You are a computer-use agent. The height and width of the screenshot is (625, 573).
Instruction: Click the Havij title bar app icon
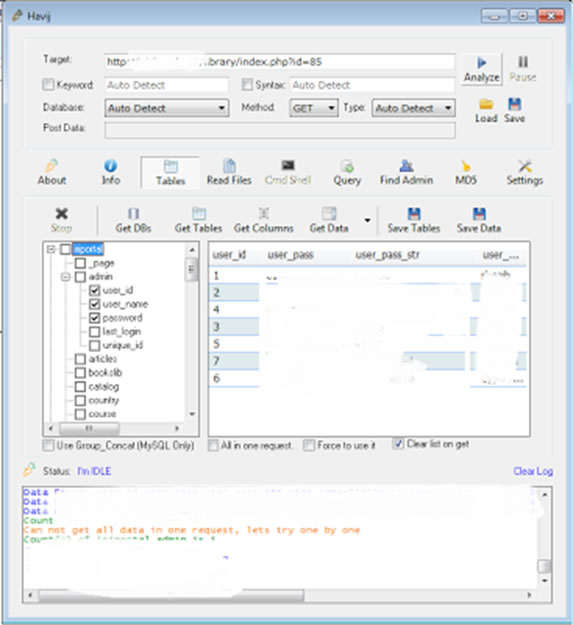click(x=18, y=16)
